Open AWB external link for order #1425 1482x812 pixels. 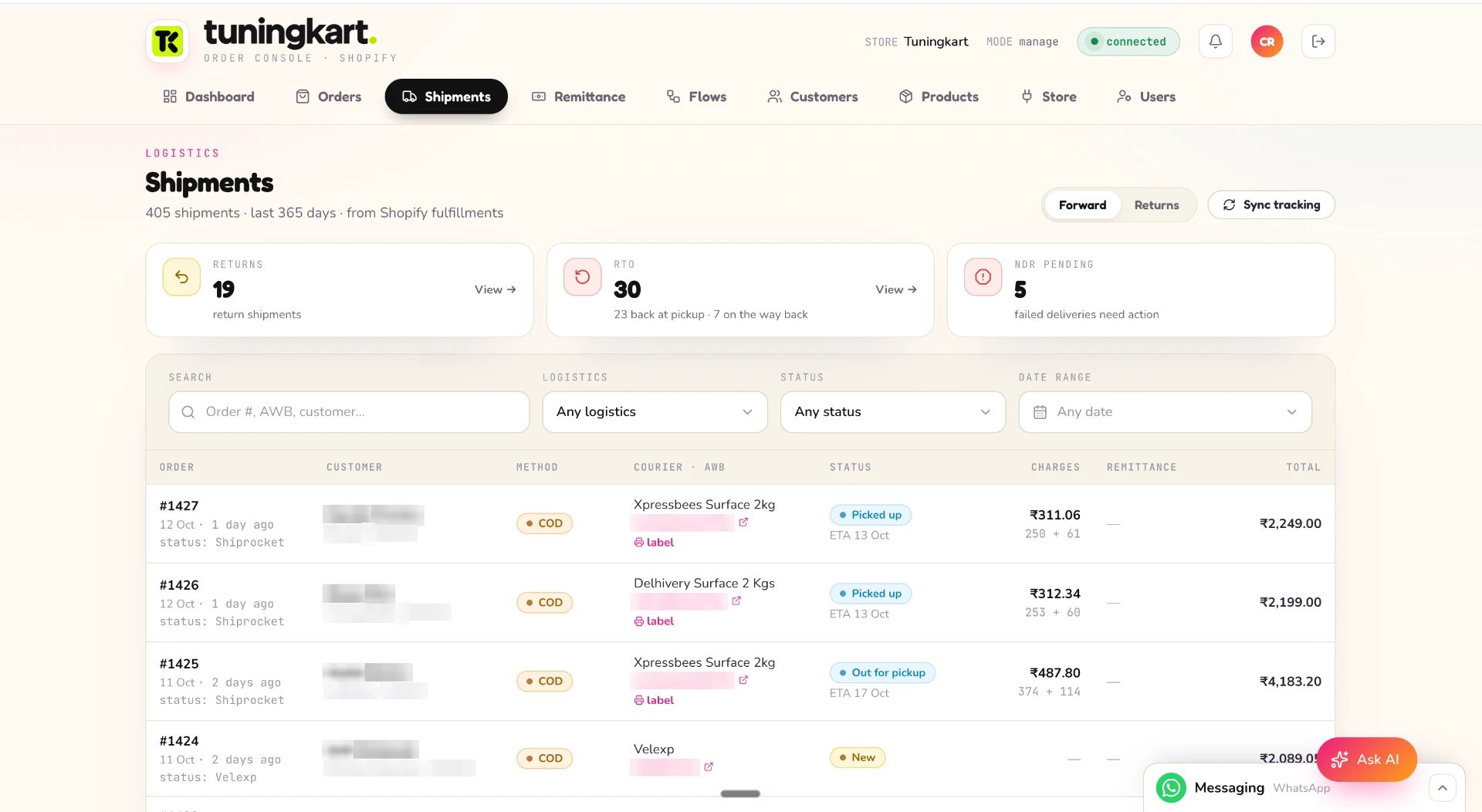743,680
